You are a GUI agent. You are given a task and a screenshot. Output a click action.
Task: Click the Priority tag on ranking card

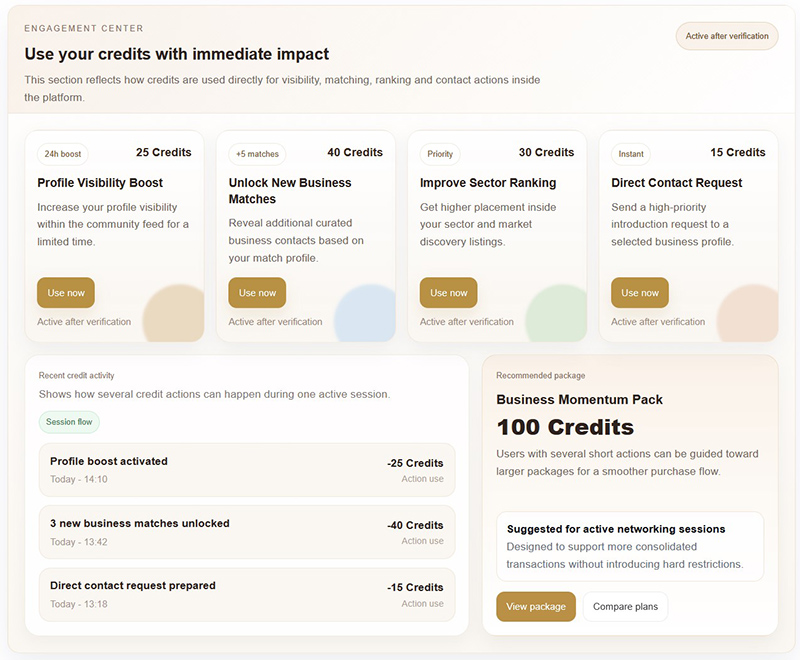440,154
